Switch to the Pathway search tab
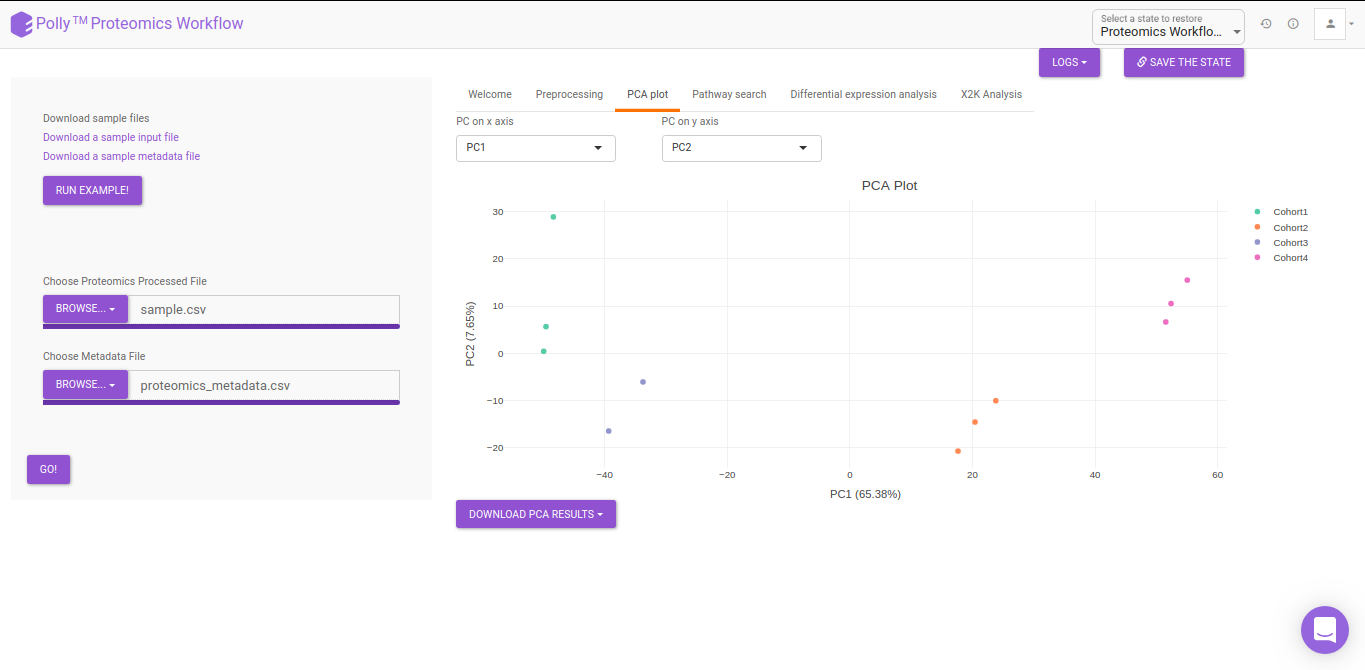 (x=729, y=94)
